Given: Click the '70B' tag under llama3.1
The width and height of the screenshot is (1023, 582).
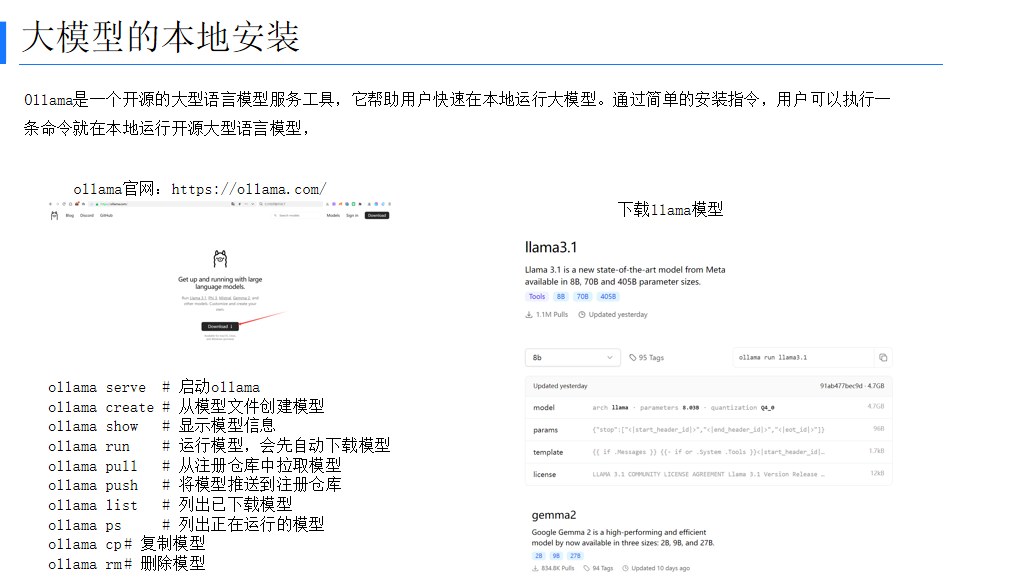Looking at the screenshot, I should [583, 296].
